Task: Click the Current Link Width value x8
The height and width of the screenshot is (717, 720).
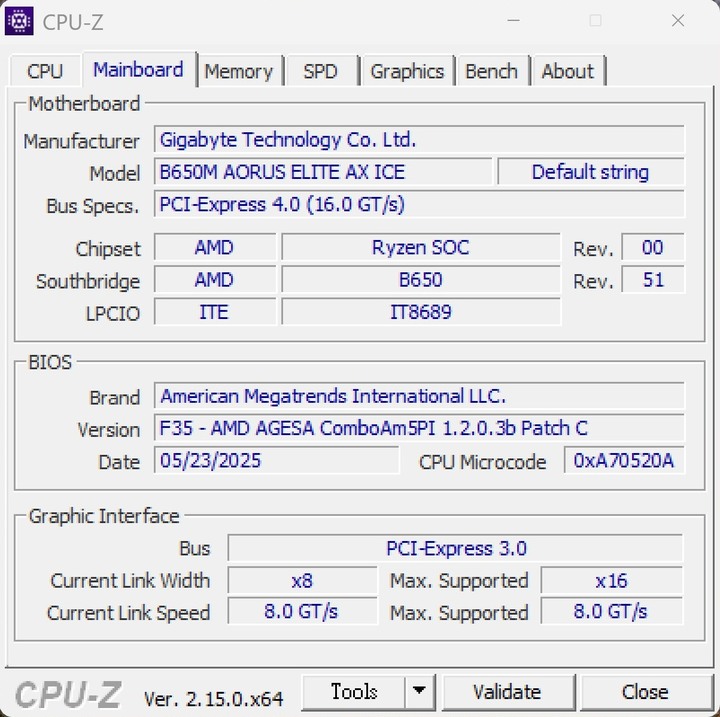Action: [303, 581]
